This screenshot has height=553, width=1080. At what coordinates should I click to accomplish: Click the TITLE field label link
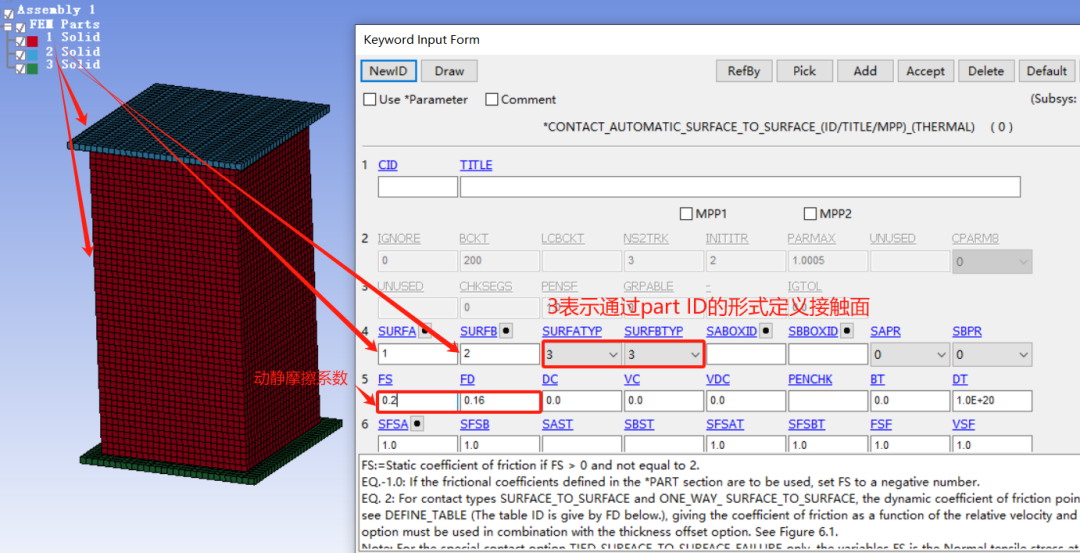click(x=476, y=165)
